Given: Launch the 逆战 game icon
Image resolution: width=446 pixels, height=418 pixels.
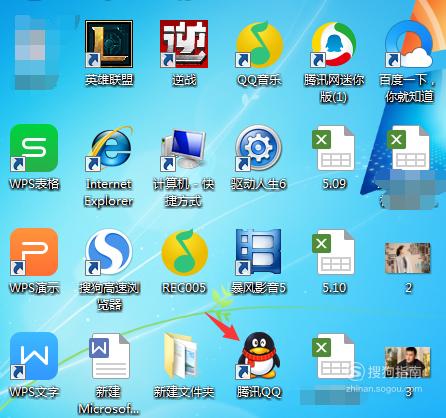Looking at the screenshot, I should [x=184, y=44].
